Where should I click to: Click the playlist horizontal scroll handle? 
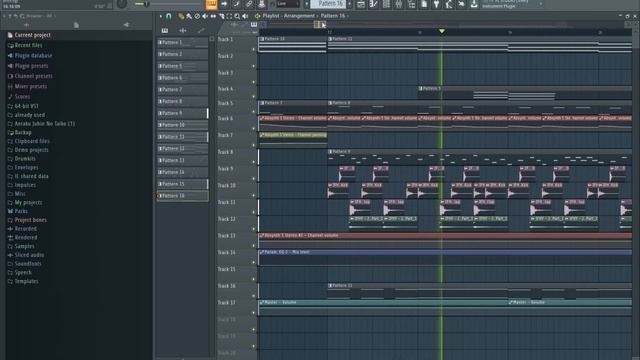320,25
